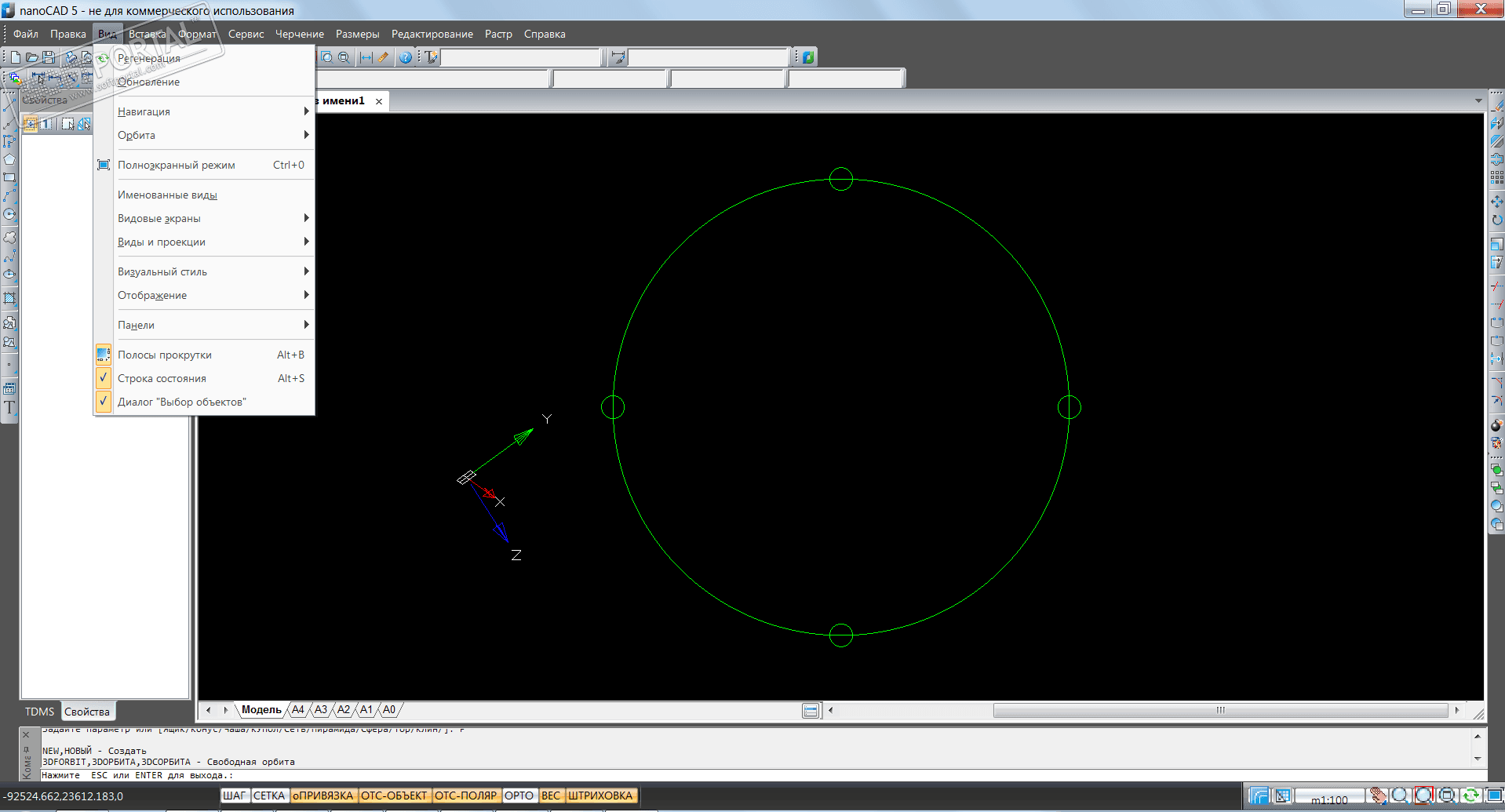Select the Arc drawing tool
Viewport: 1505px width, 812px height.
pos(9,196)
